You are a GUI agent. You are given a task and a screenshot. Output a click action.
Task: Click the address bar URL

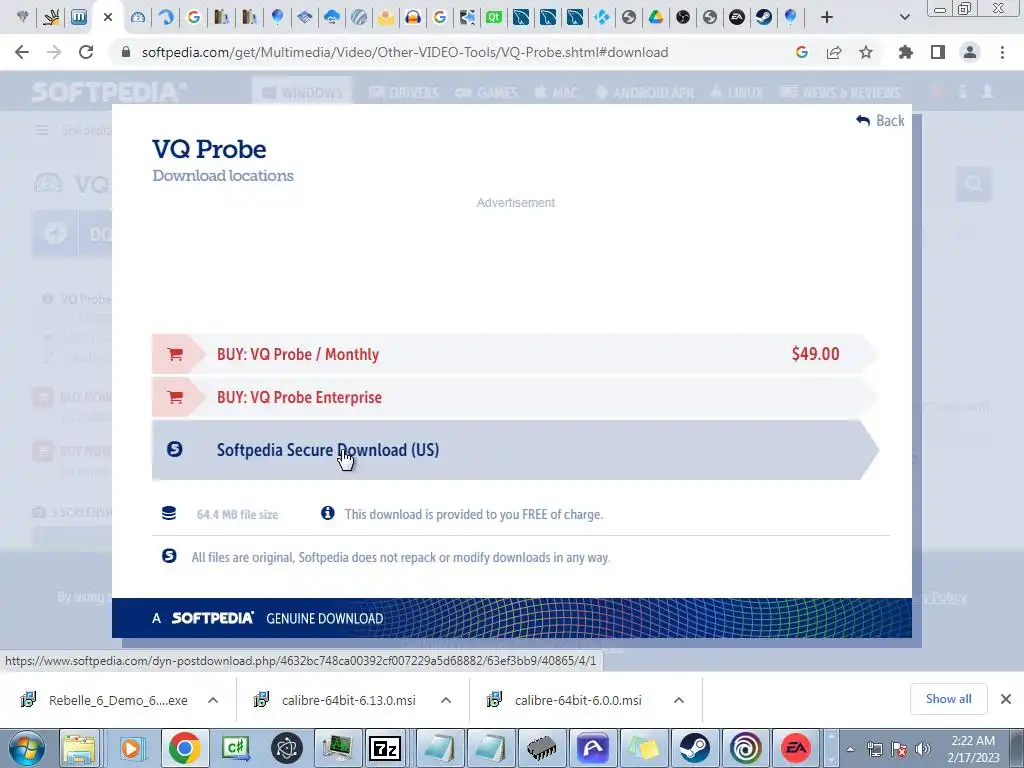pos(405,52)
